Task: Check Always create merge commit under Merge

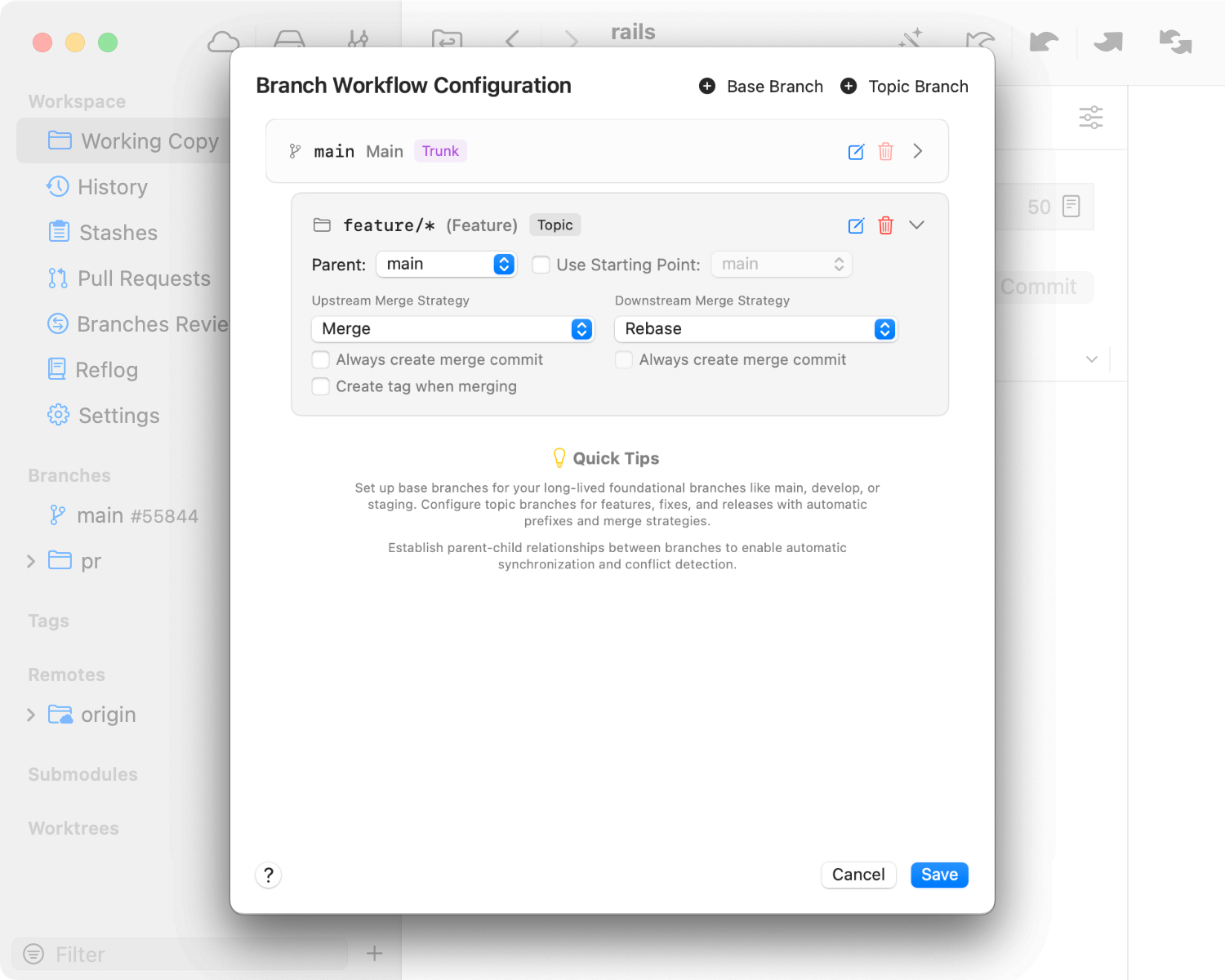Action: point(320,359)
